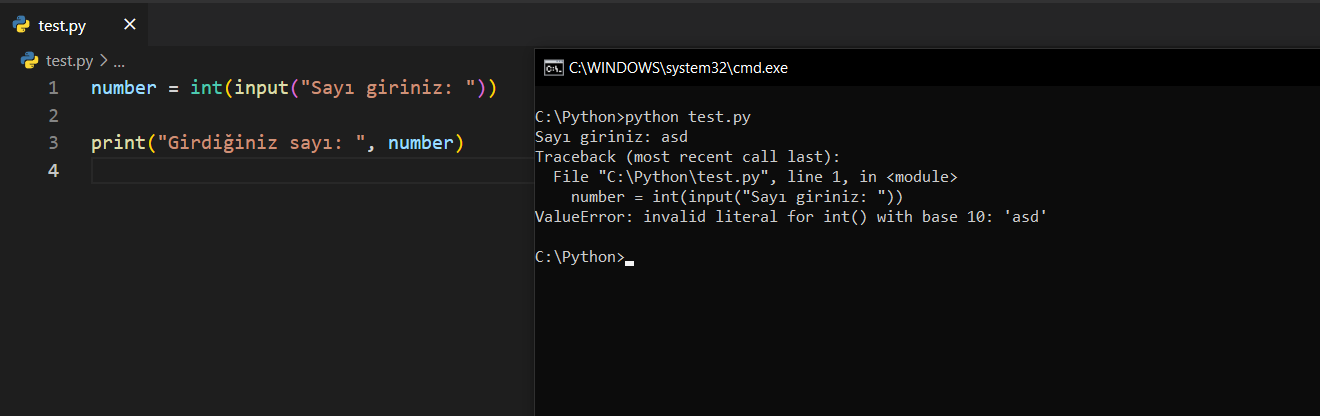Viewport: 1320px width, 416px height.
Task: Close the test.py editor tab
Action: [x=129, y=25]
